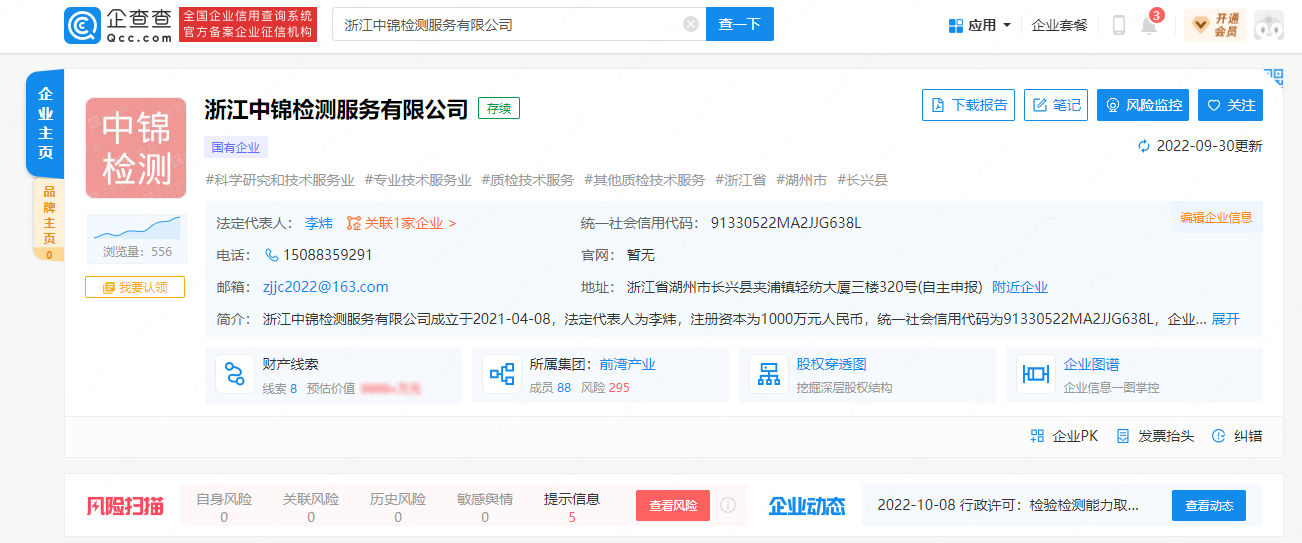
Task: Click email zjjc2022@163.com
Action: 326,287
